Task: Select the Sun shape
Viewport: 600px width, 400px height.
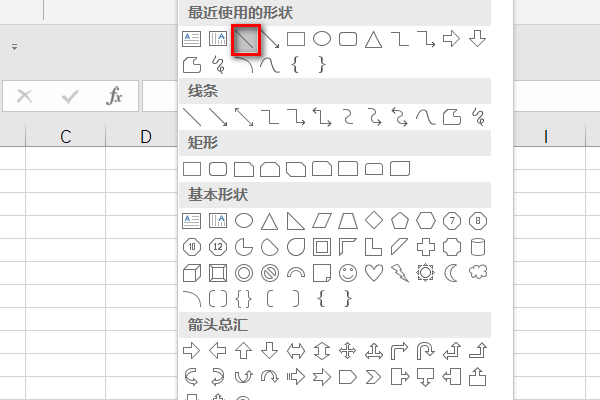Action: [x=426, y=273]
